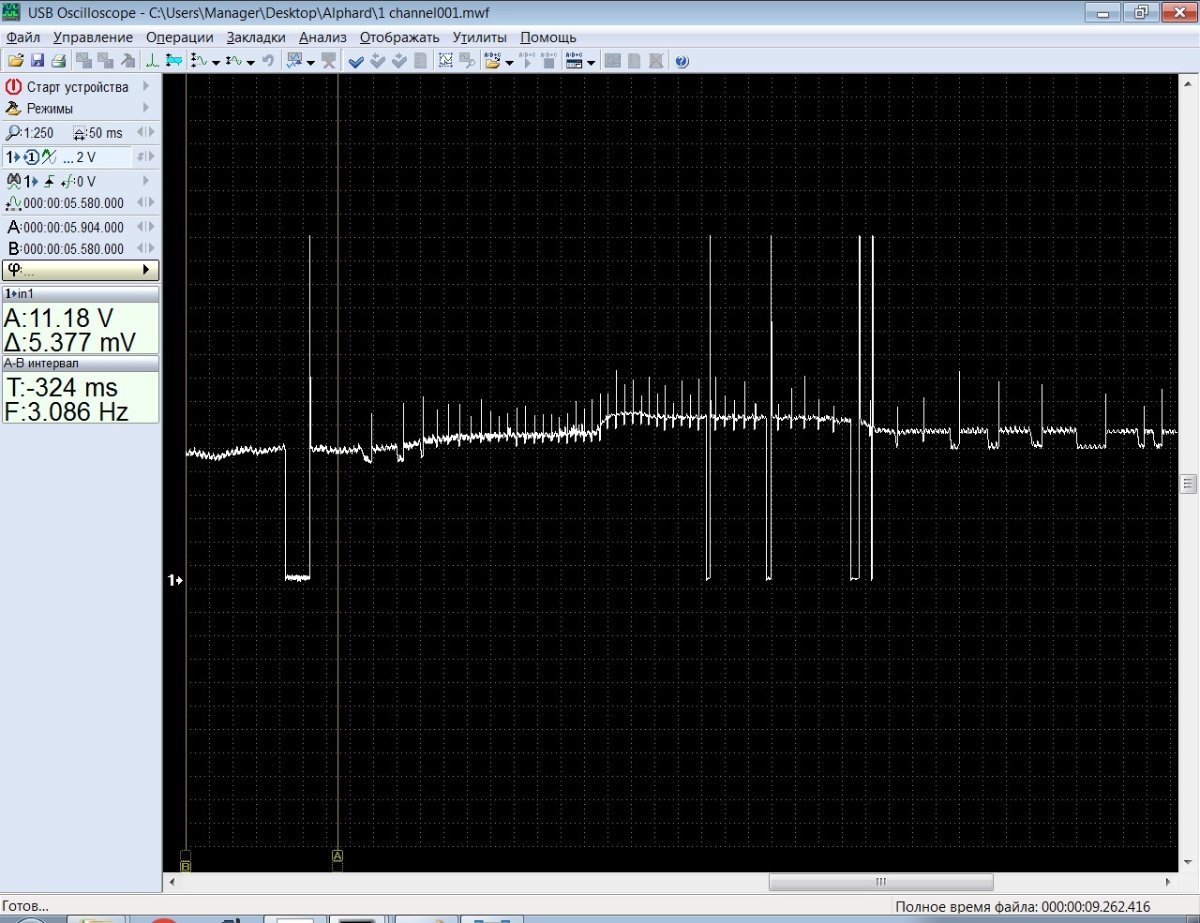Expand the Старт устройства submenu arrow
1200x923 pixels.
click(146, 87)
